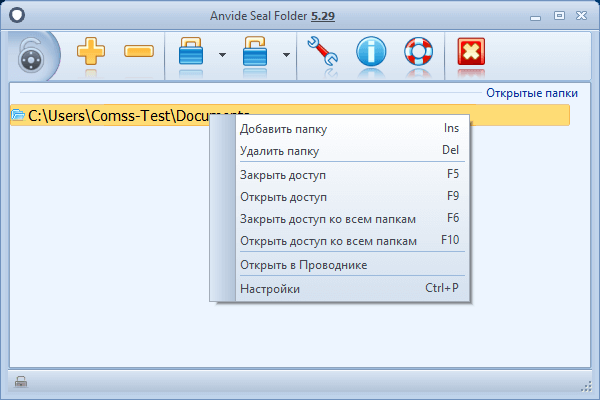Click the blue information icon

pyautogui.click(x=371, y=51)
